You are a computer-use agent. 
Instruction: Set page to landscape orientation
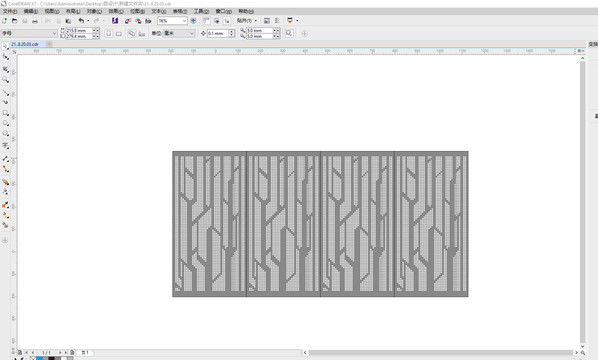[119, 34]
